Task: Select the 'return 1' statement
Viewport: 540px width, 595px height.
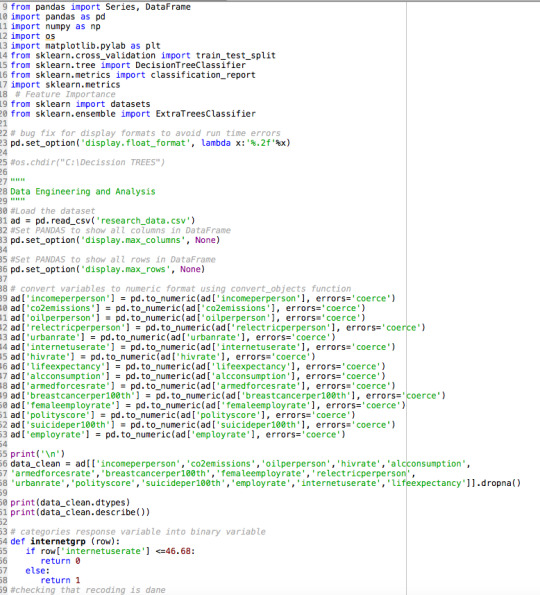Action: point(60,581)
